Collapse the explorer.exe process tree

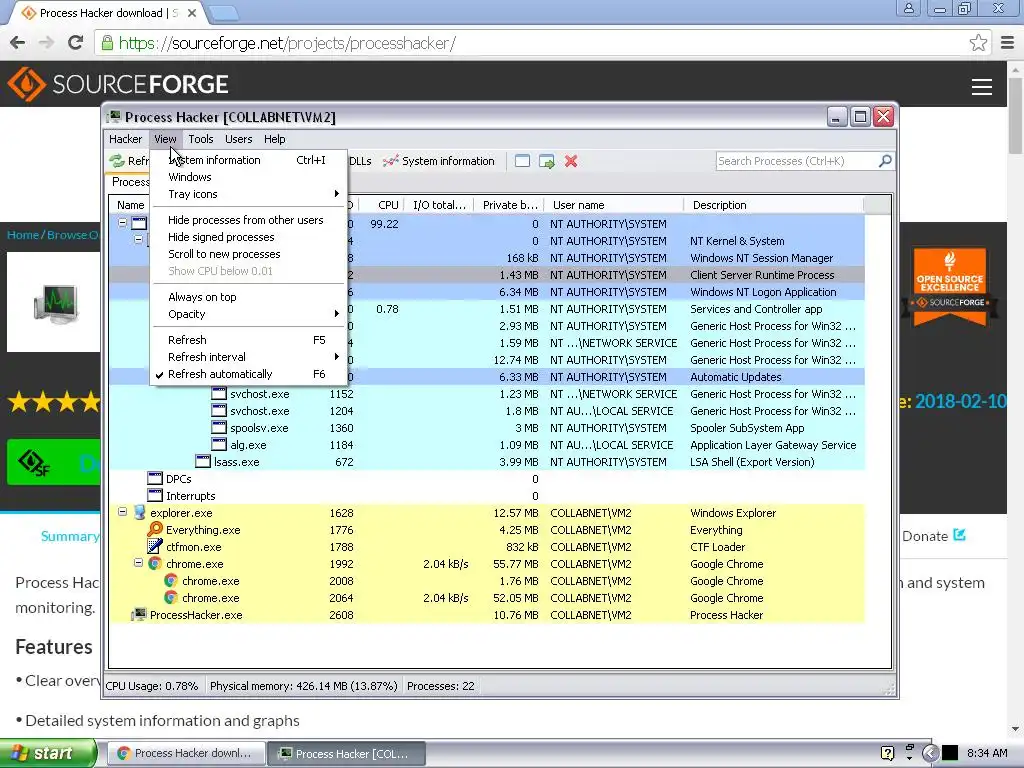coord(122,512)
